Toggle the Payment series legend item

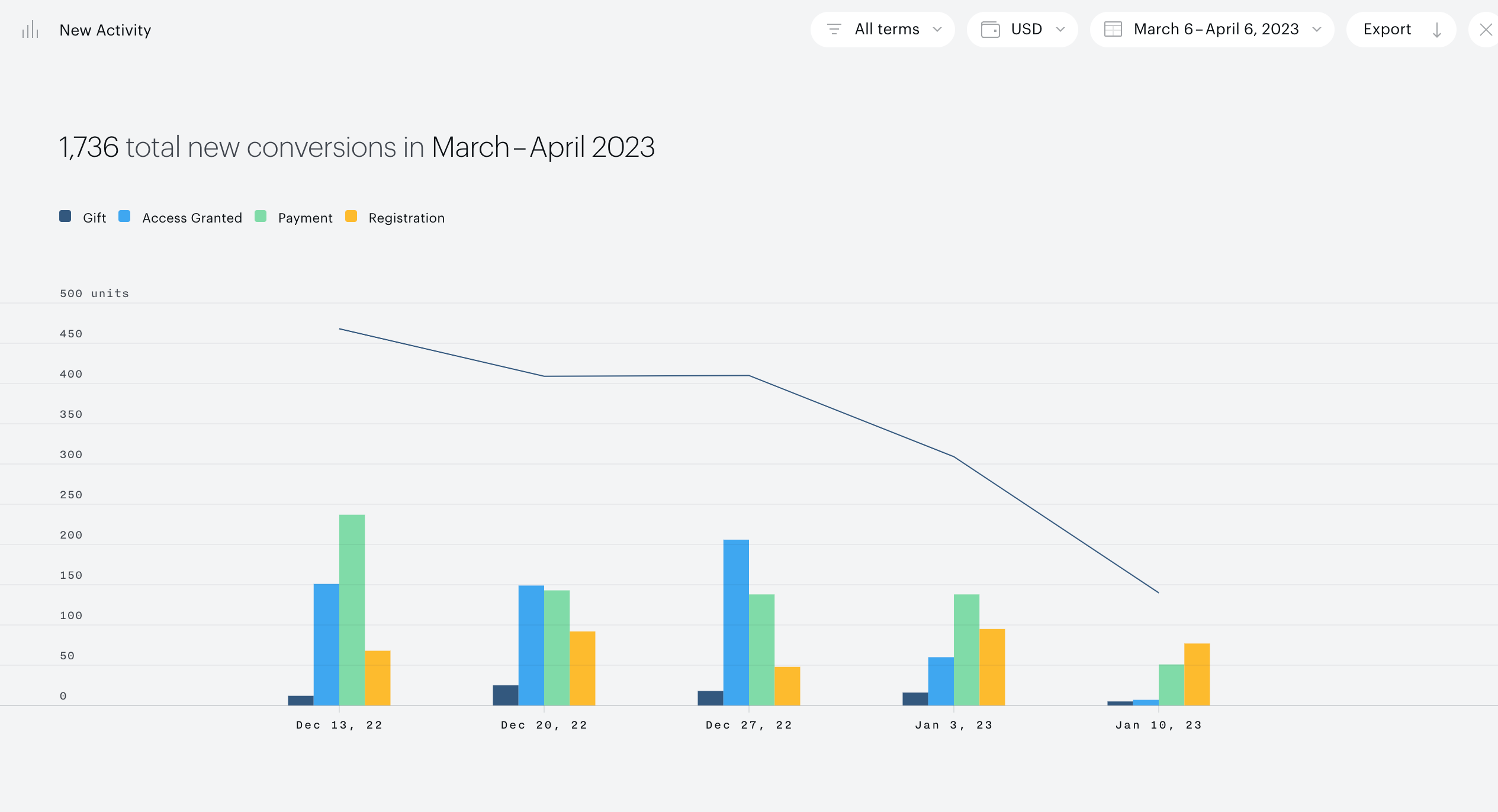294,217
